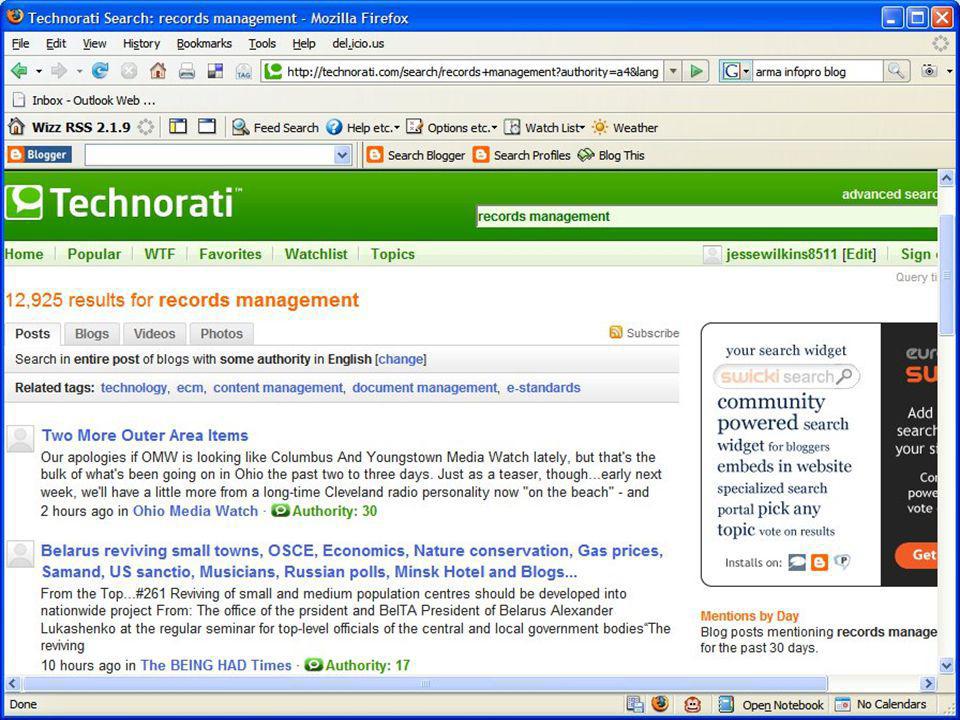
Task: Click the jessewilkins8511 profile link
Action: tap(781, 254)
